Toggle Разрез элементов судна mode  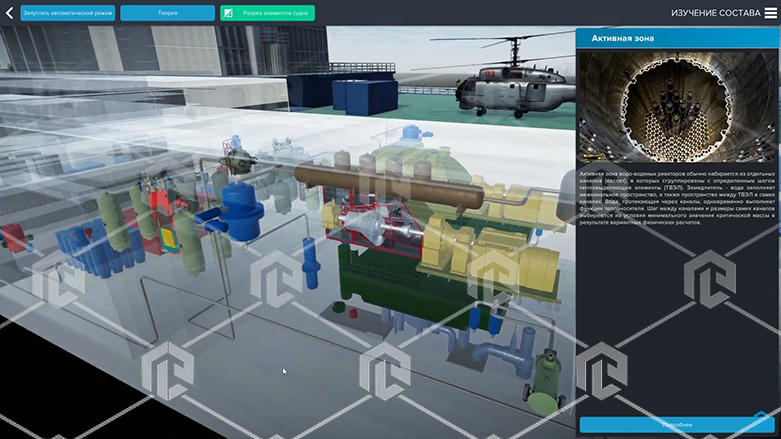tap(267, 13)
